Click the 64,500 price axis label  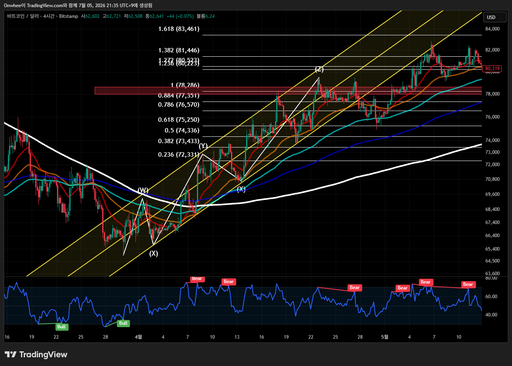point(492,261)
